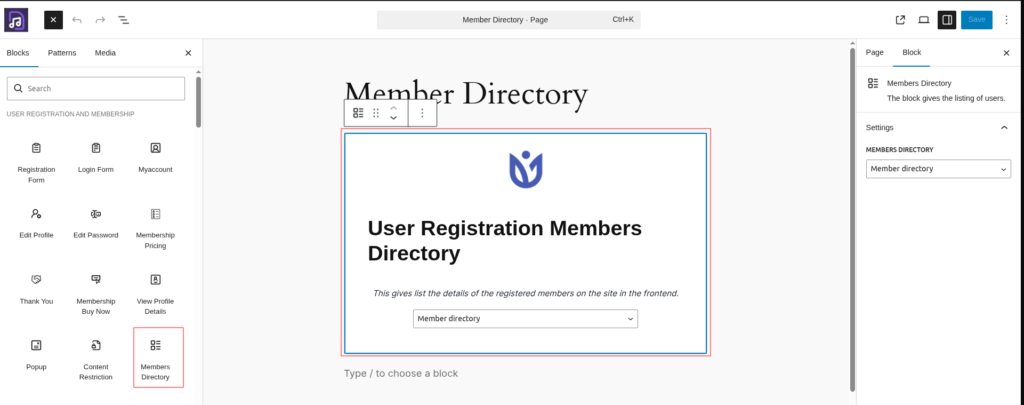Click the Members Directory block type icon in block toolbar

(358, 113)
